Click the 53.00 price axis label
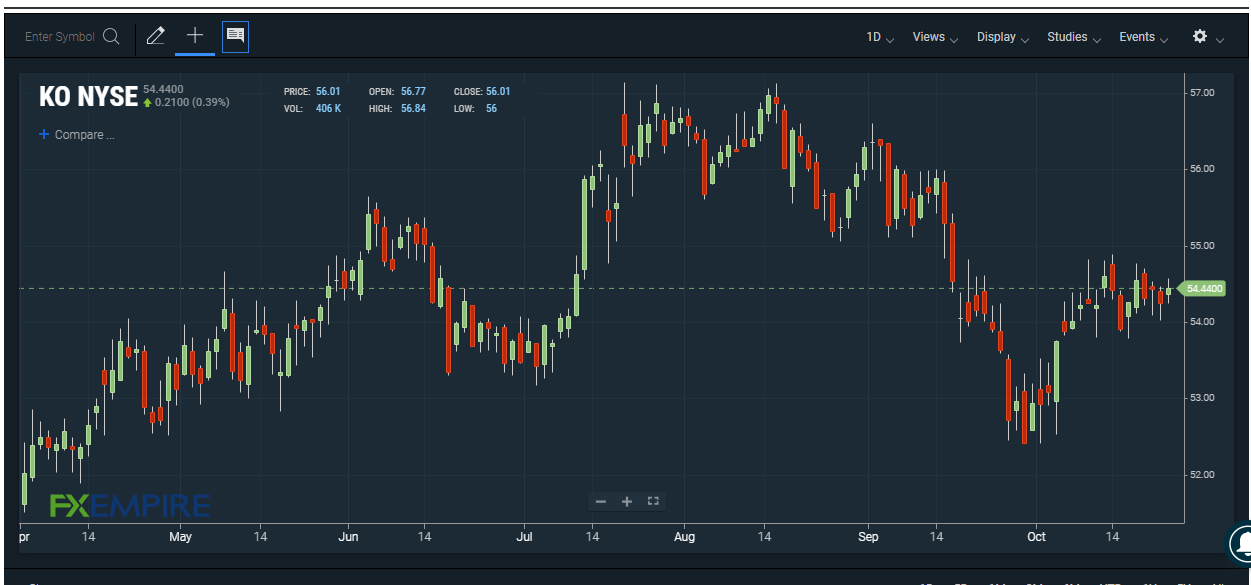 point(1202,398)
